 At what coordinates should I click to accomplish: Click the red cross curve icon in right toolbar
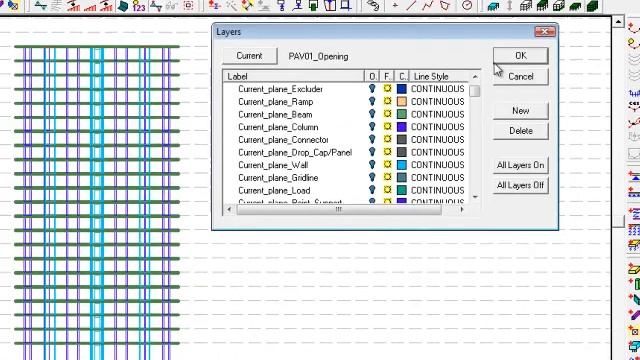coord(634,122)
